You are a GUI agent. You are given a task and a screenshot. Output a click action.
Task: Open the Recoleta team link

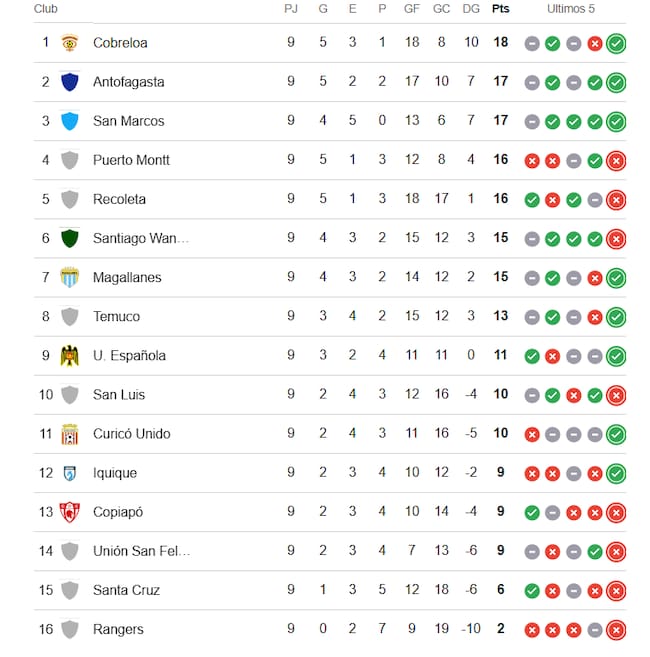click(119, 199)
